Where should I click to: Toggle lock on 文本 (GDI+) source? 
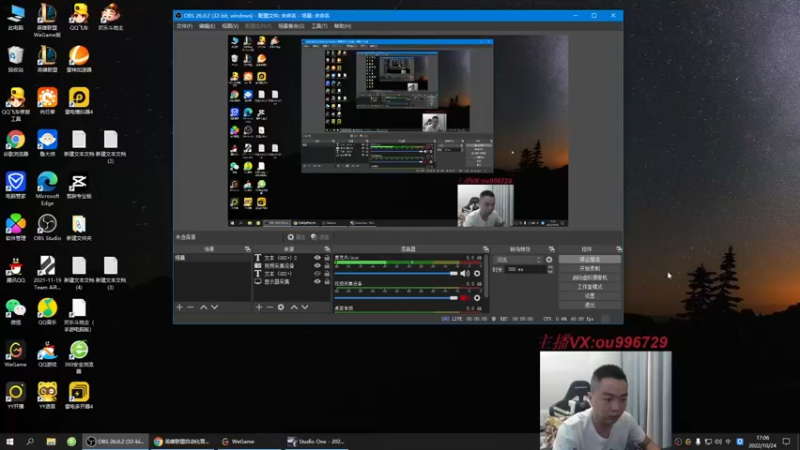pos(327,273)
